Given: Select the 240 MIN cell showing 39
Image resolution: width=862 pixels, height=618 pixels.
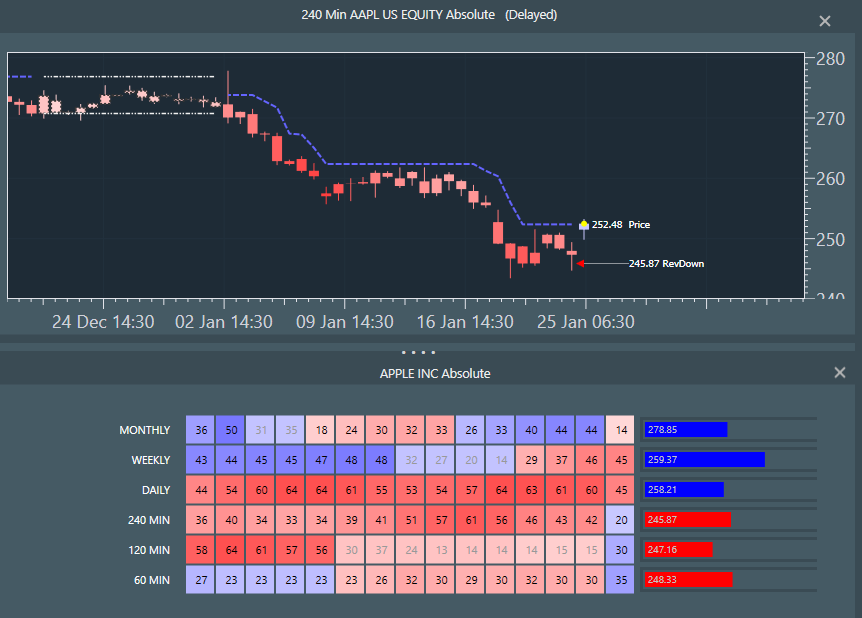Looking at the screenshot, I should [351, 520].
